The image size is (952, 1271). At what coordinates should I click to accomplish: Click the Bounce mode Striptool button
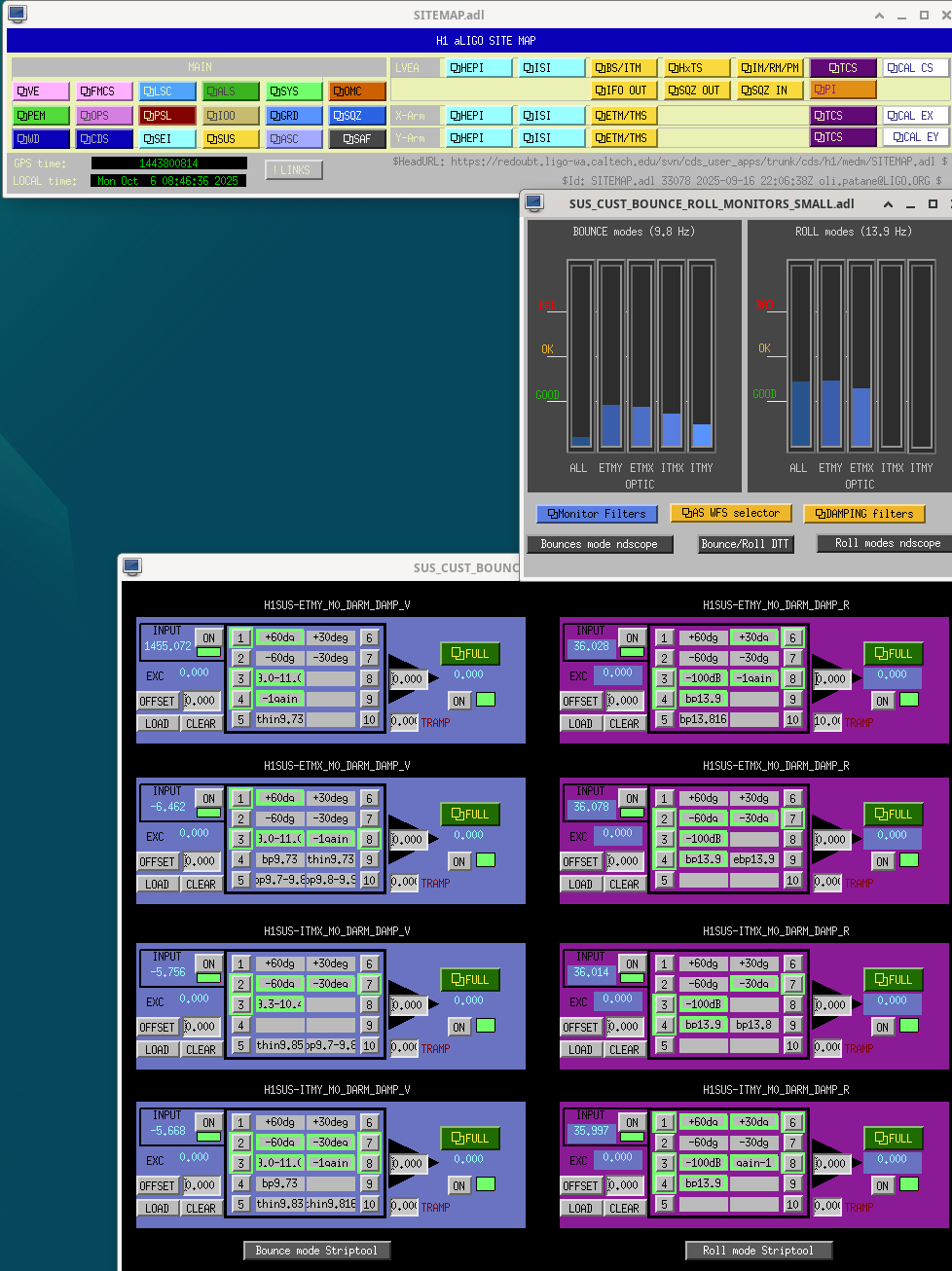point(316,1251)
